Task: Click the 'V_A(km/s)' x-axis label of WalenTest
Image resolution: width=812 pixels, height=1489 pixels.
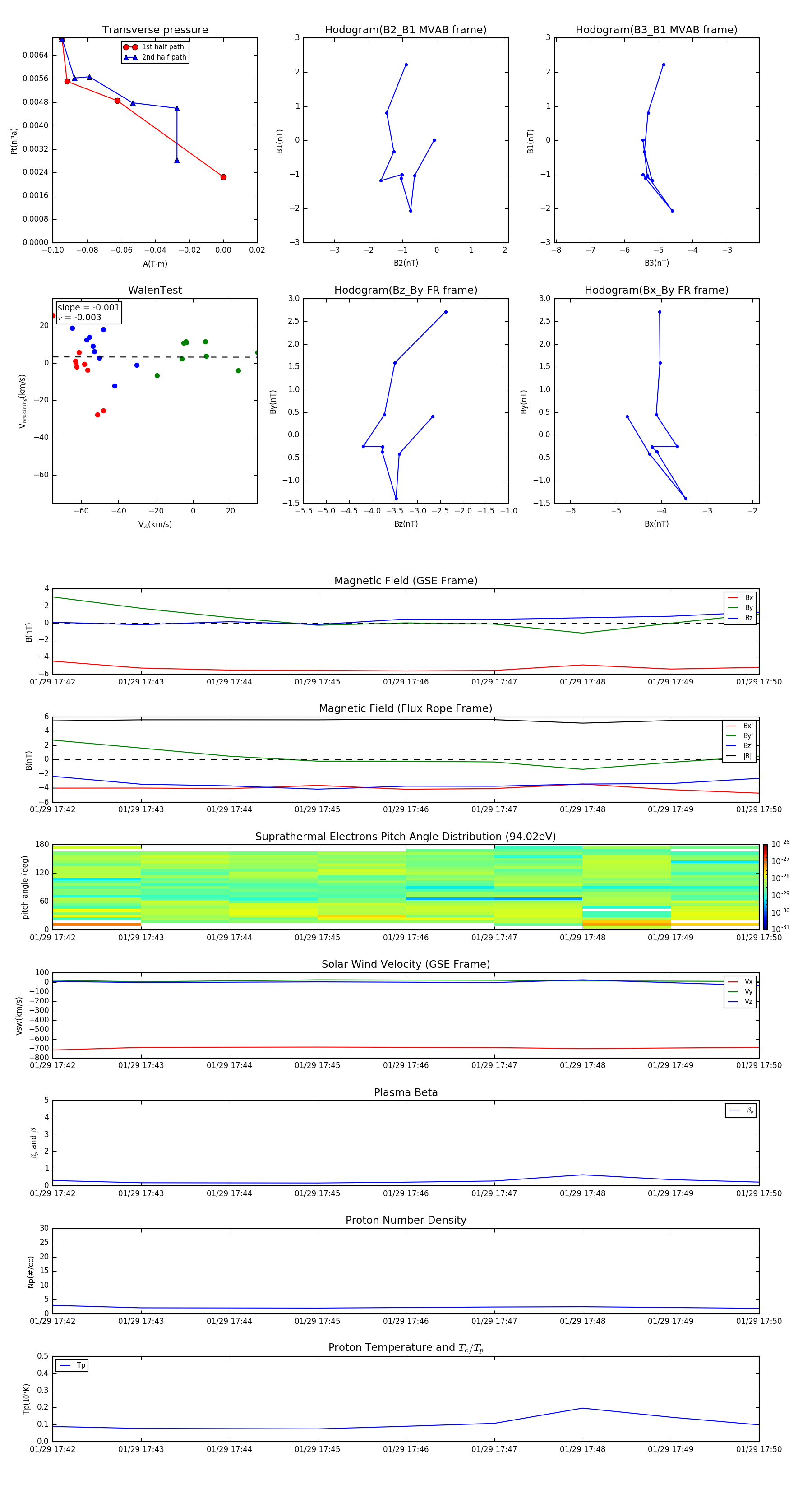Action: (x=155, y=524)
